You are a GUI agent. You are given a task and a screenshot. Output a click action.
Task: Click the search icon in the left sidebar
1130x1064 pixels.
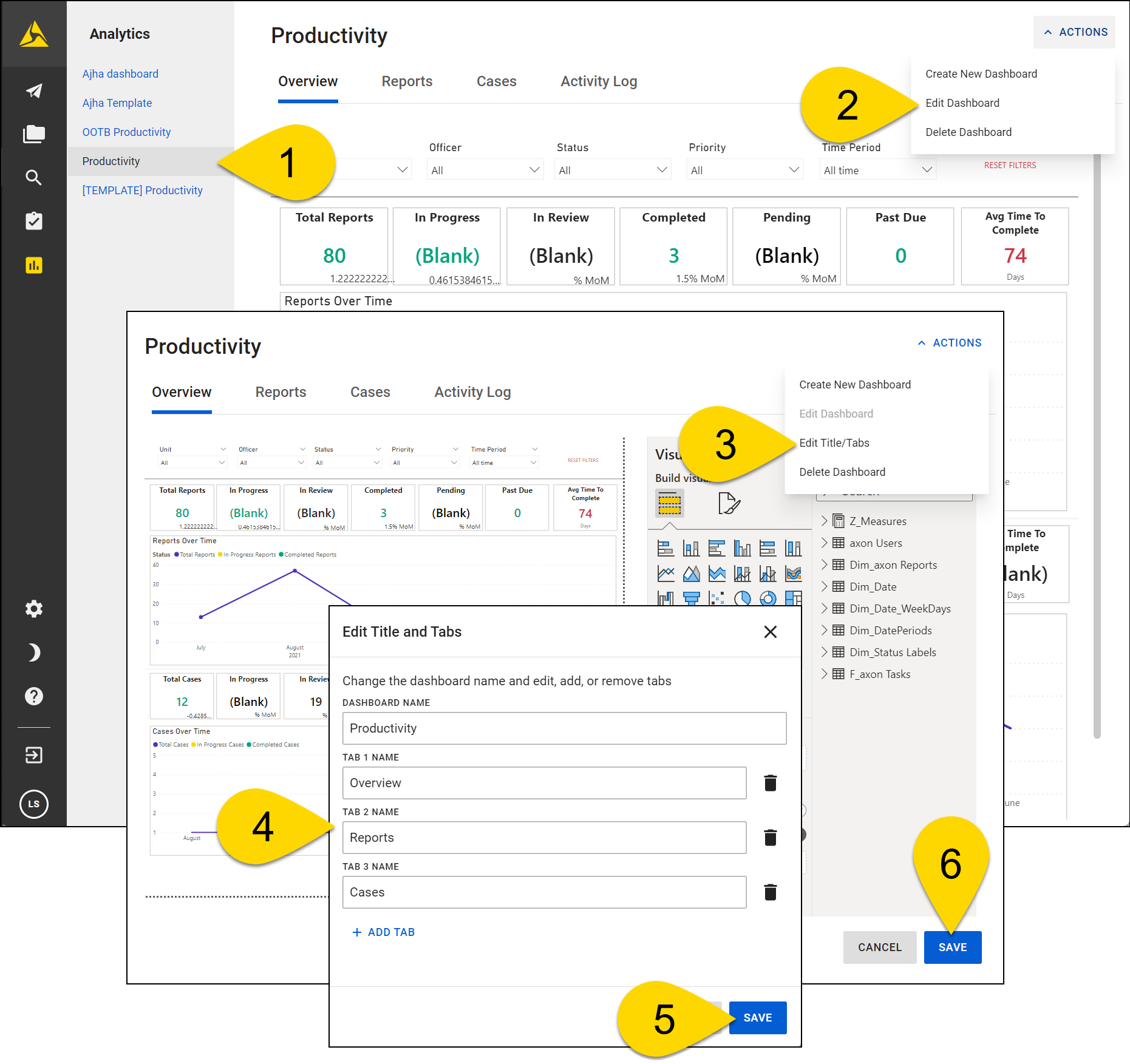point(34,178)
